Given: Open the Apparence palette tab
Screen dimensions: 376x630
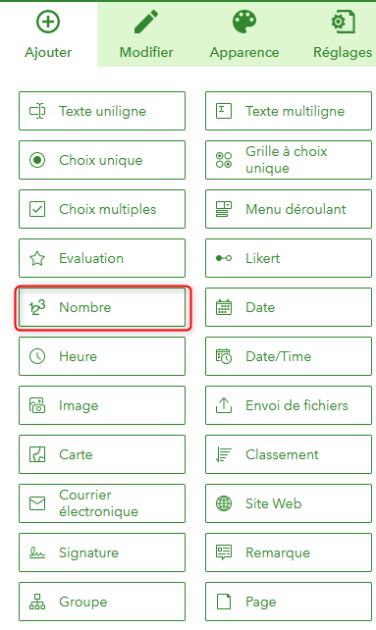Looking at the screenshot, I should click(x=244, y=34).
